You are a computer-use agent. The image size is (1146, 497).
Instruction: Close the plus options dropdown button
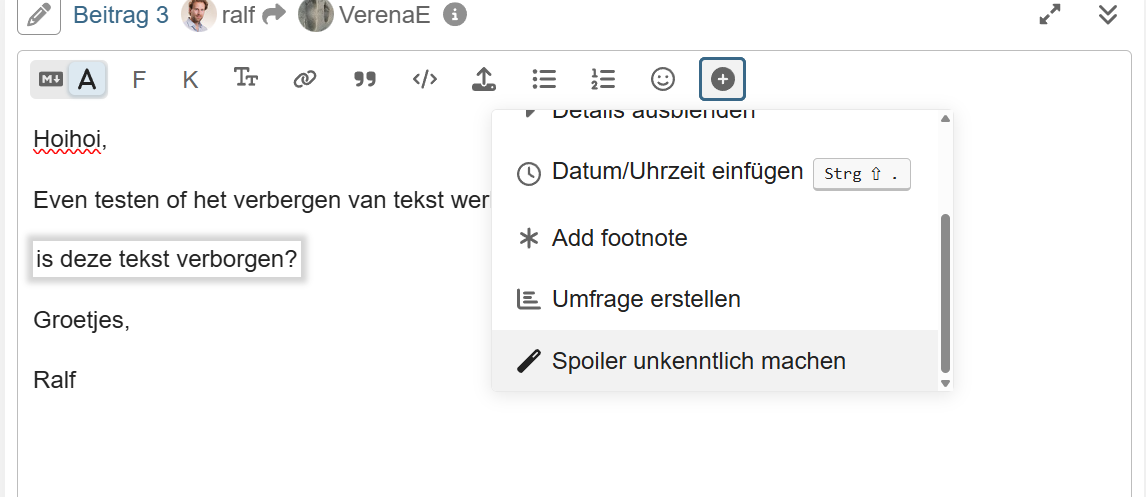point(722,79)
